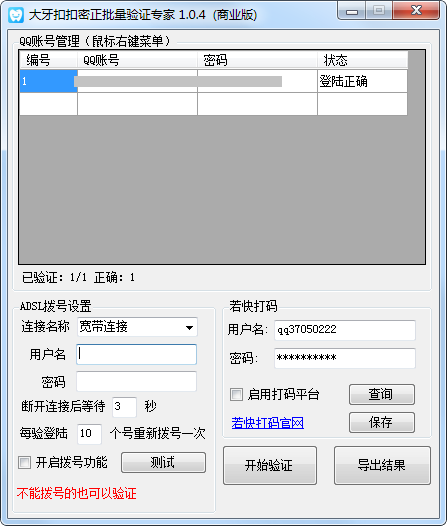Viewport: 447px width, 526px height.
Task: Click the 查询 button
Action: [382, 394]
